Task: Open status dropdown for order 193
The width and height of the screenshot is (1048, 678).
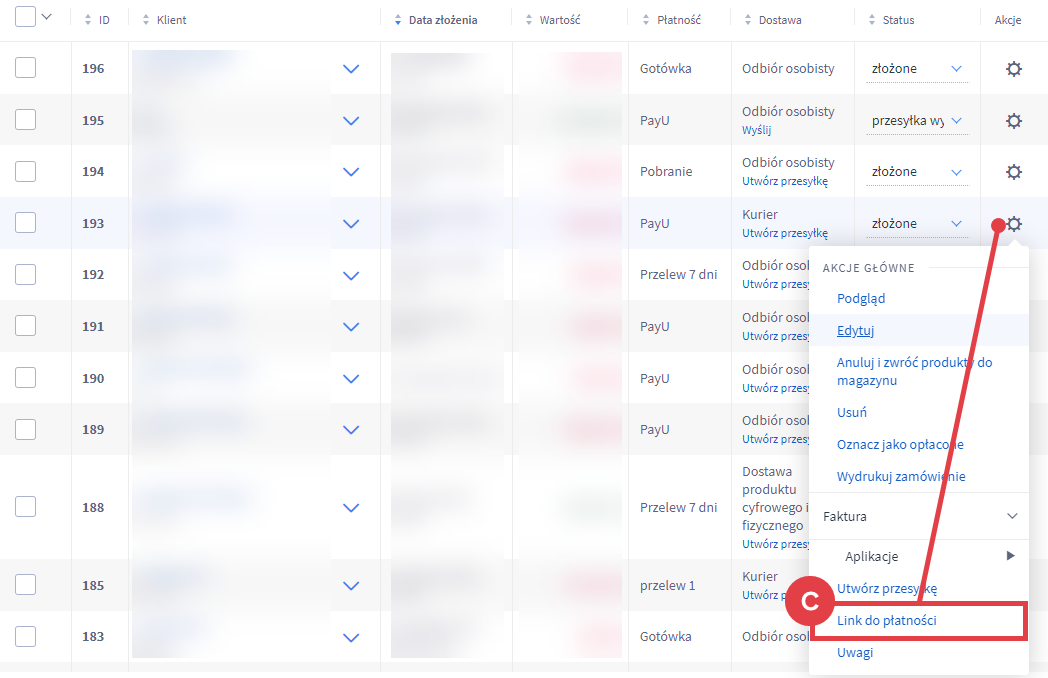Action: (917, 224)
